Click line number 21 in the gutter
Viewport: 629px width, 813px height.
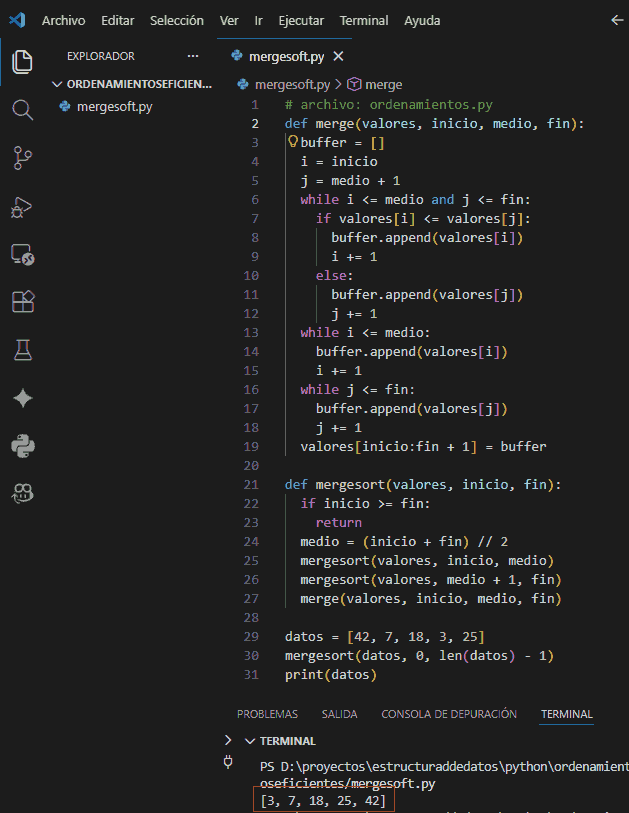pos(251,484)
